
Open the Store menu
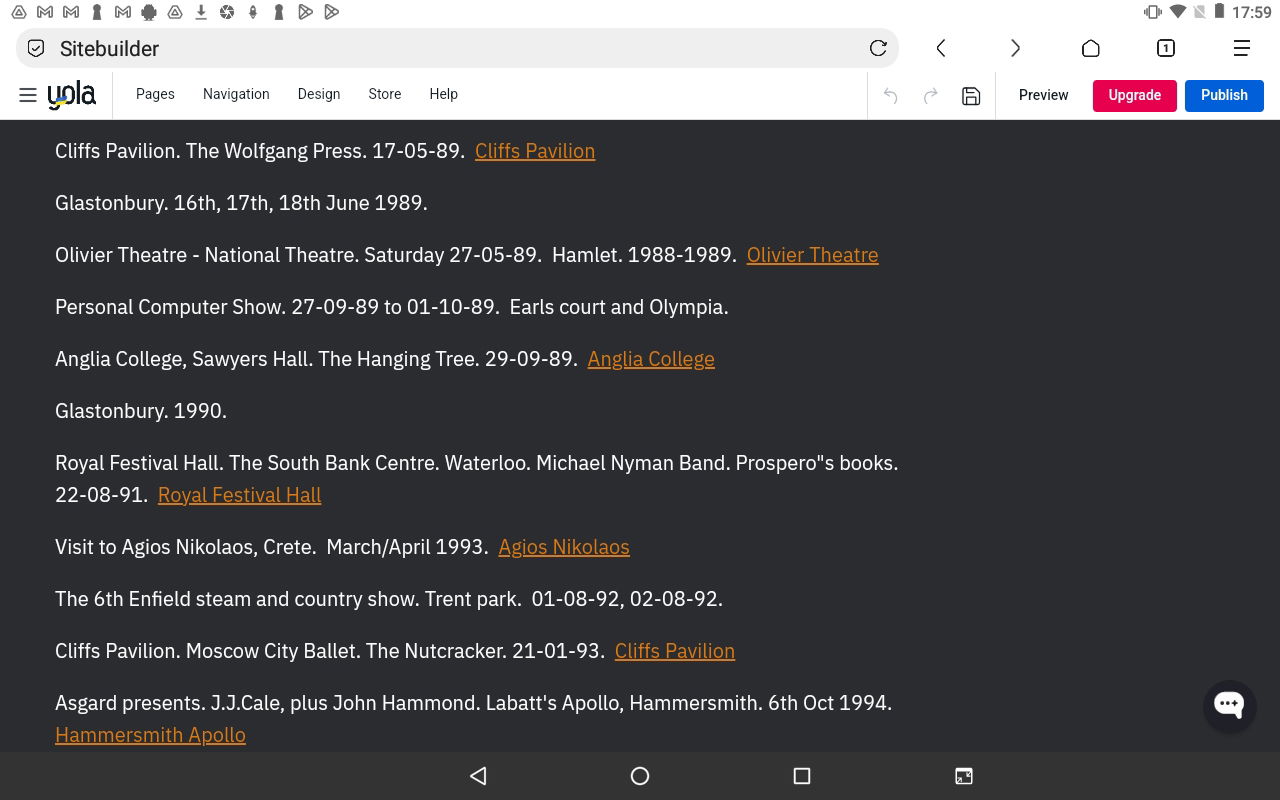pos(385,94)
